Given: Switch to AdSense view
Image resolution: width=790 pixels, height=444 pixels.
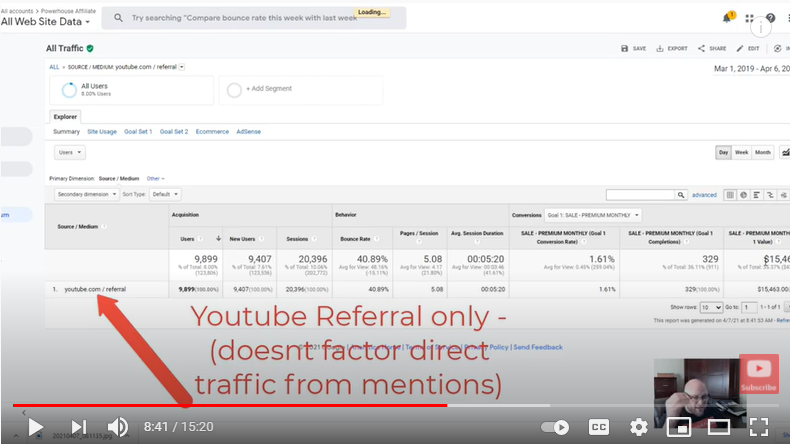Looking at the screenshot, I should click(248, 132).
